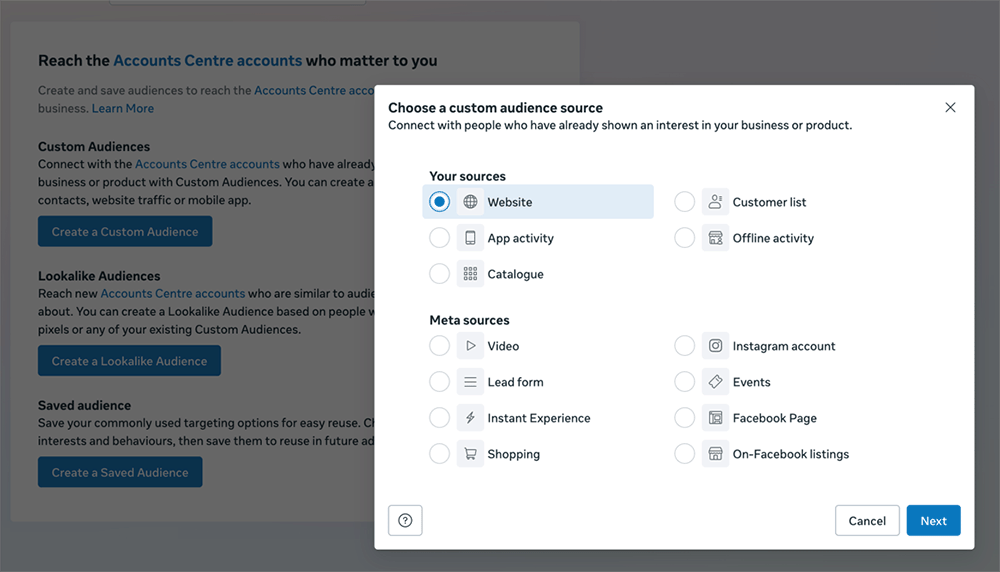Click the Offline activity store icon

(x=715, y=238)
